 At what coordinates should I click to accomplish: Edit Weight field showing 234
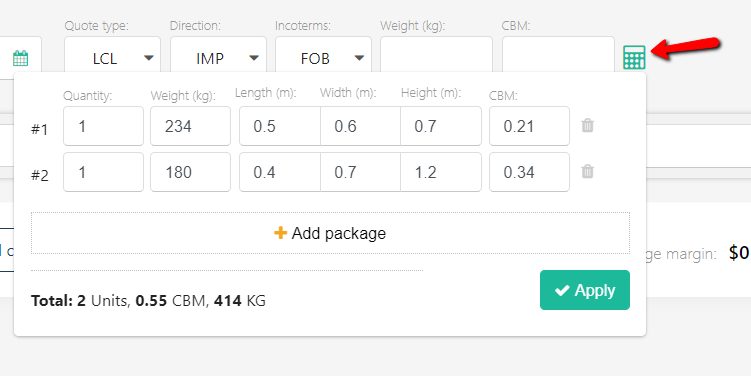click(x=191, y=126)
